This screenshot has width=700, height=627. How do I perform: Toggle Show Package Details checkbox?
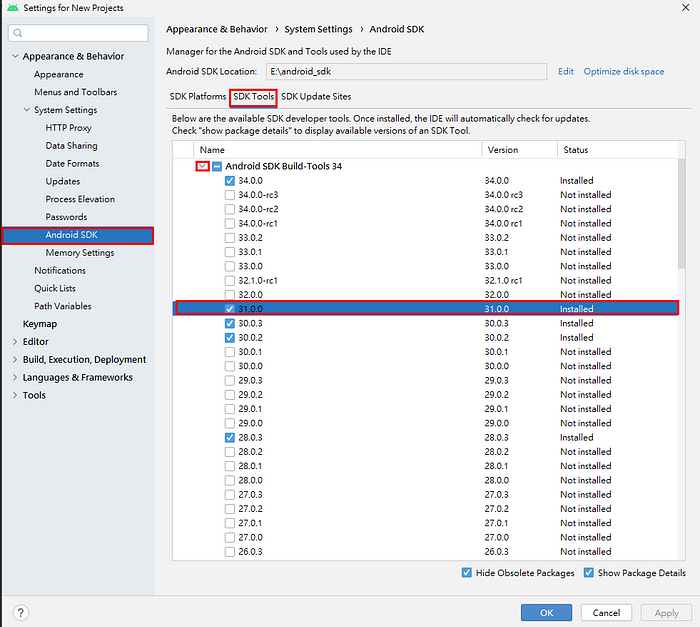[x=588, y=573]
